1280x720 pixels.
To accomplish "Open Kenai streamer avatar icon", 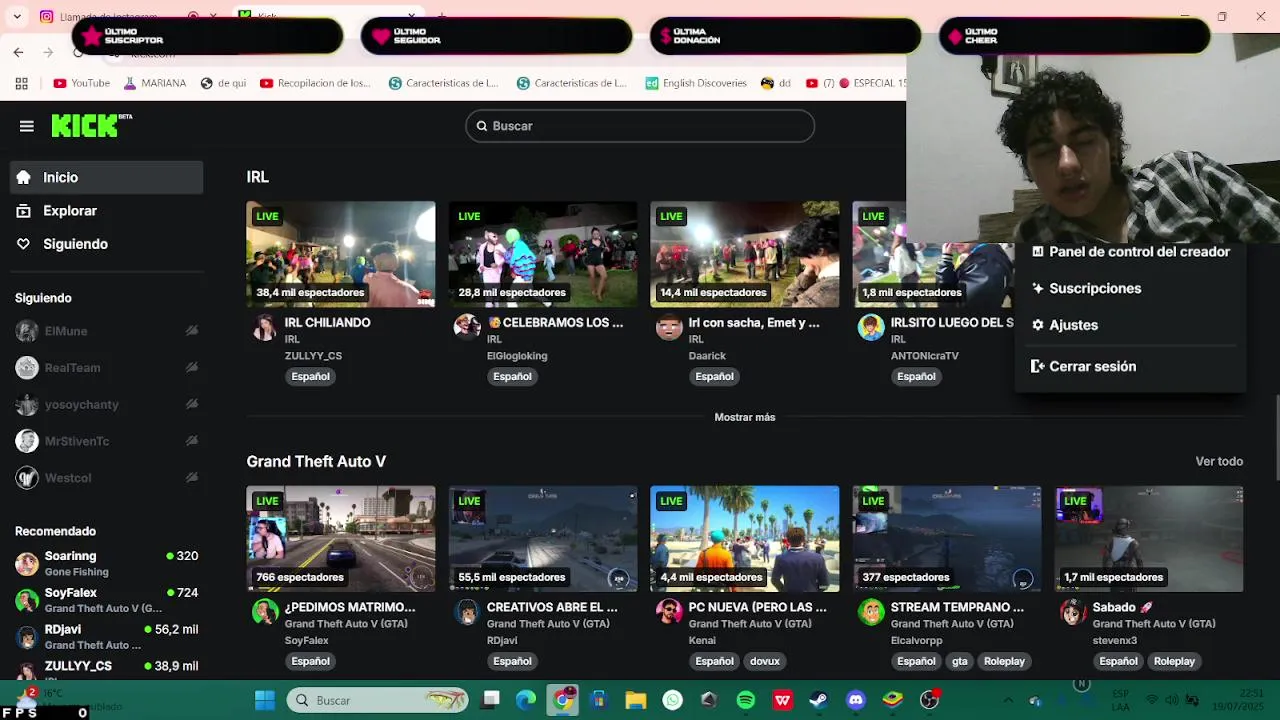I will 669,612.
